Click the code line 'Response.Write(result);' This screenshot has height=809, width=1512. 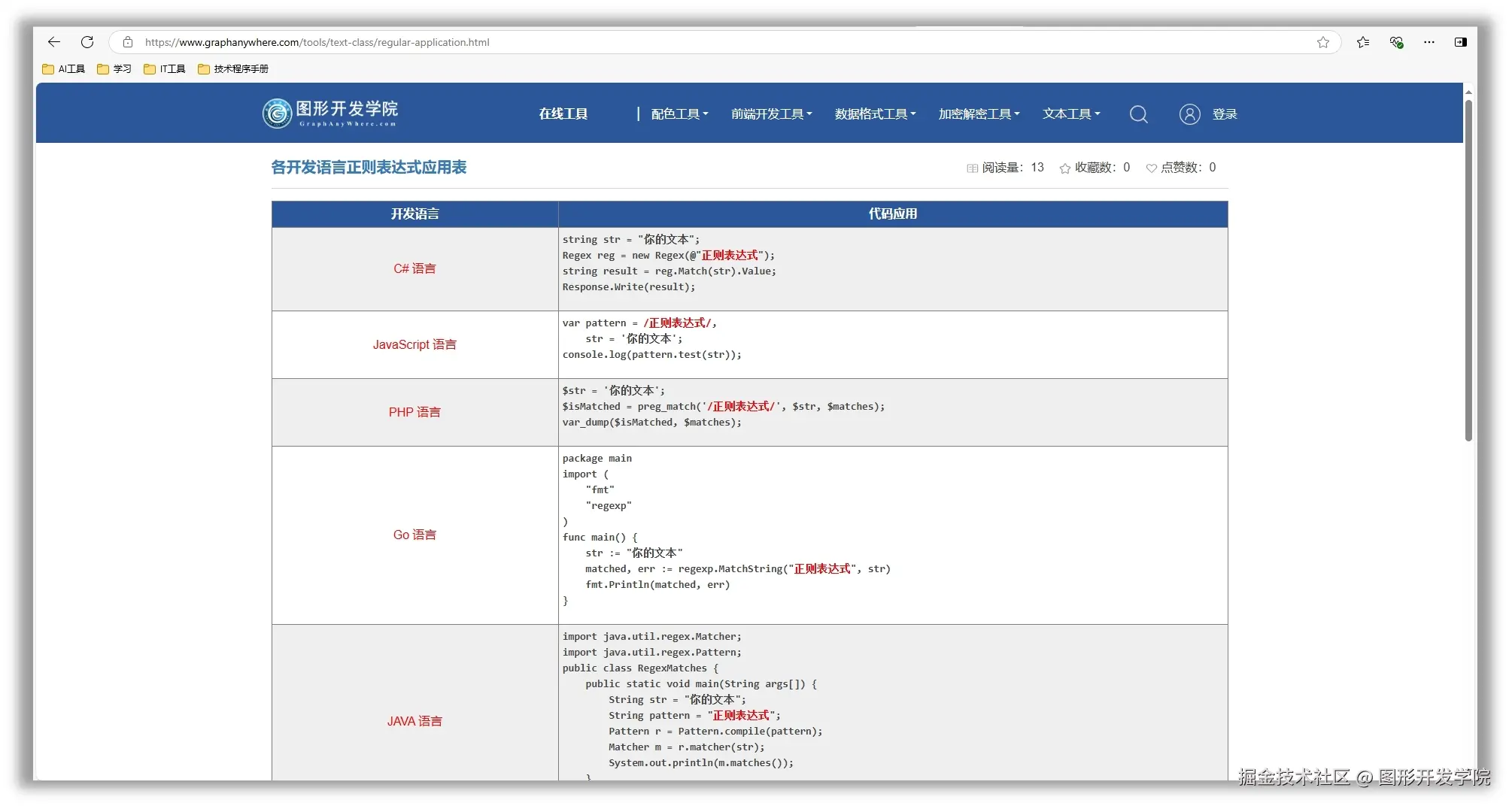629,287
